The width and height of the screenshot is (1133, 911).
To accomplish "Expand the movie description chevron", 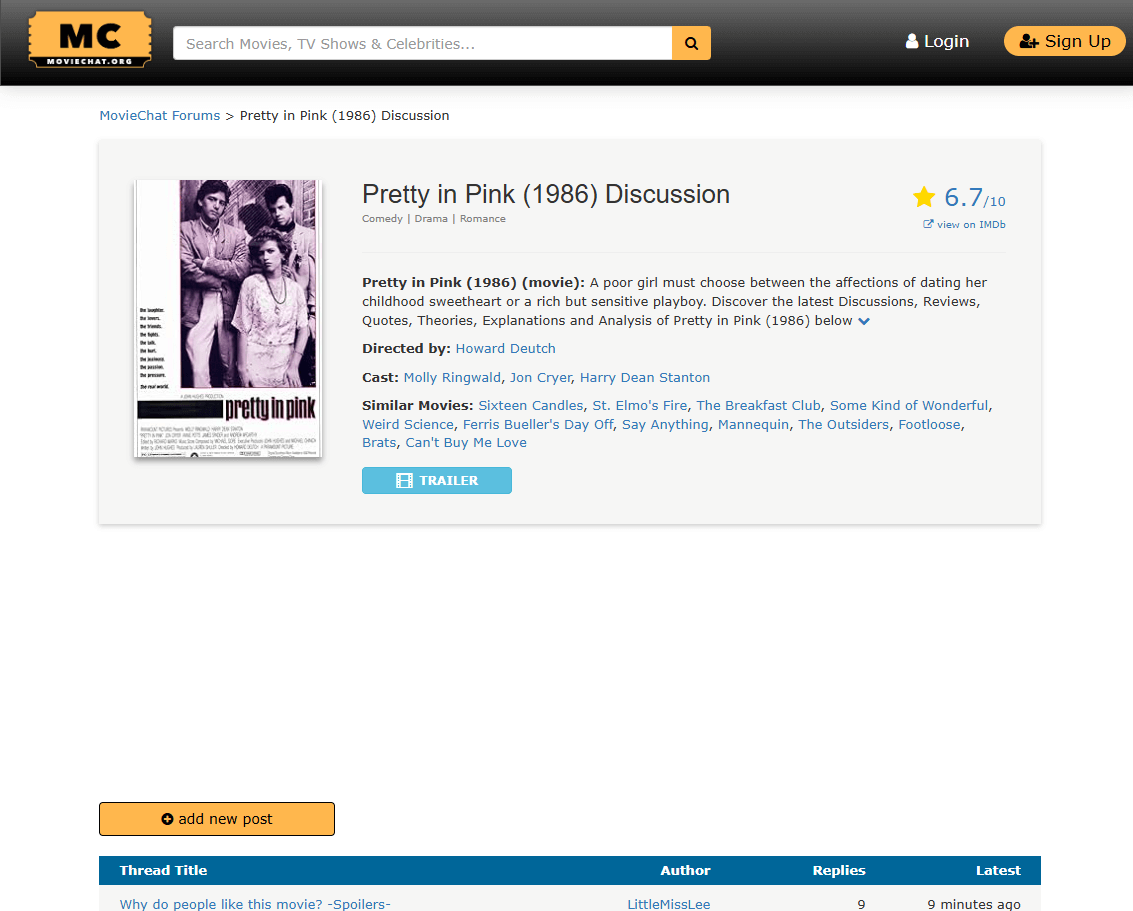I will pyautogui.click(x=863, y=321).
